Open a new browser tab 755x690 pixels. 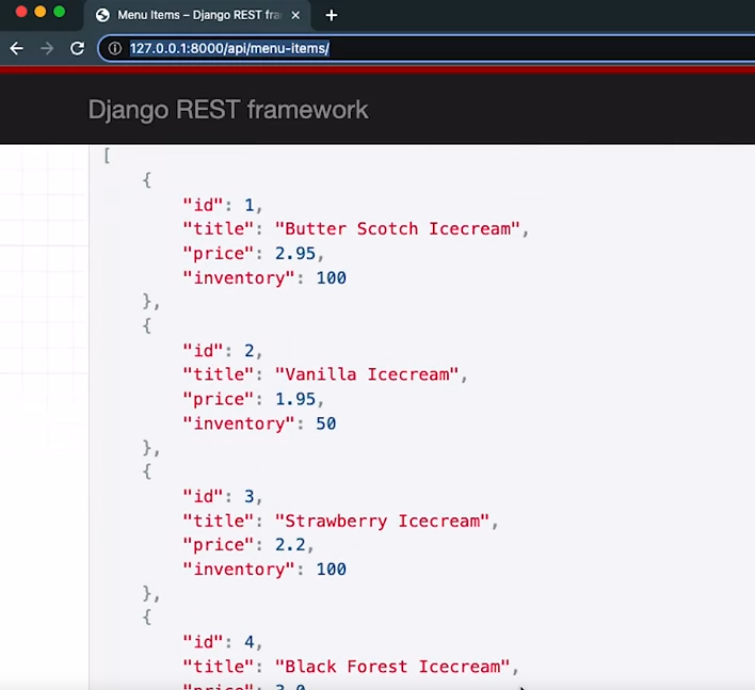coord(332,15)
